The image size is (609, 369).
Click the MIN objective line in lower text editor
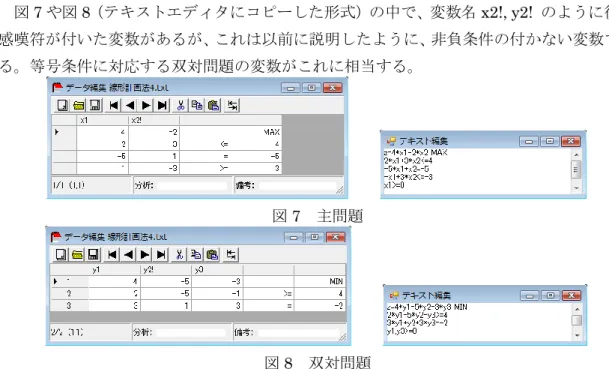(x=427, y=307)
